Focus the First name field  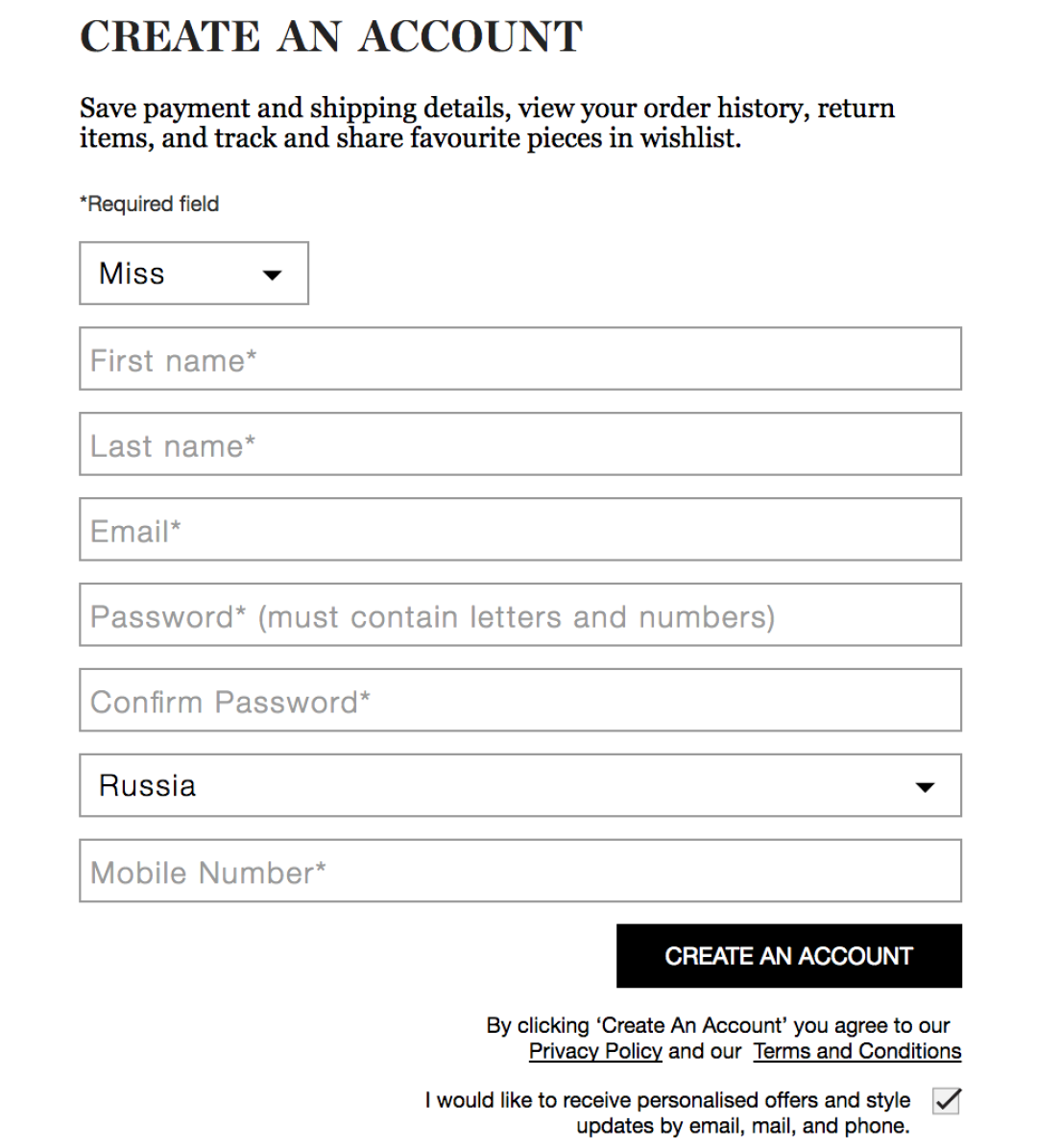519,359
